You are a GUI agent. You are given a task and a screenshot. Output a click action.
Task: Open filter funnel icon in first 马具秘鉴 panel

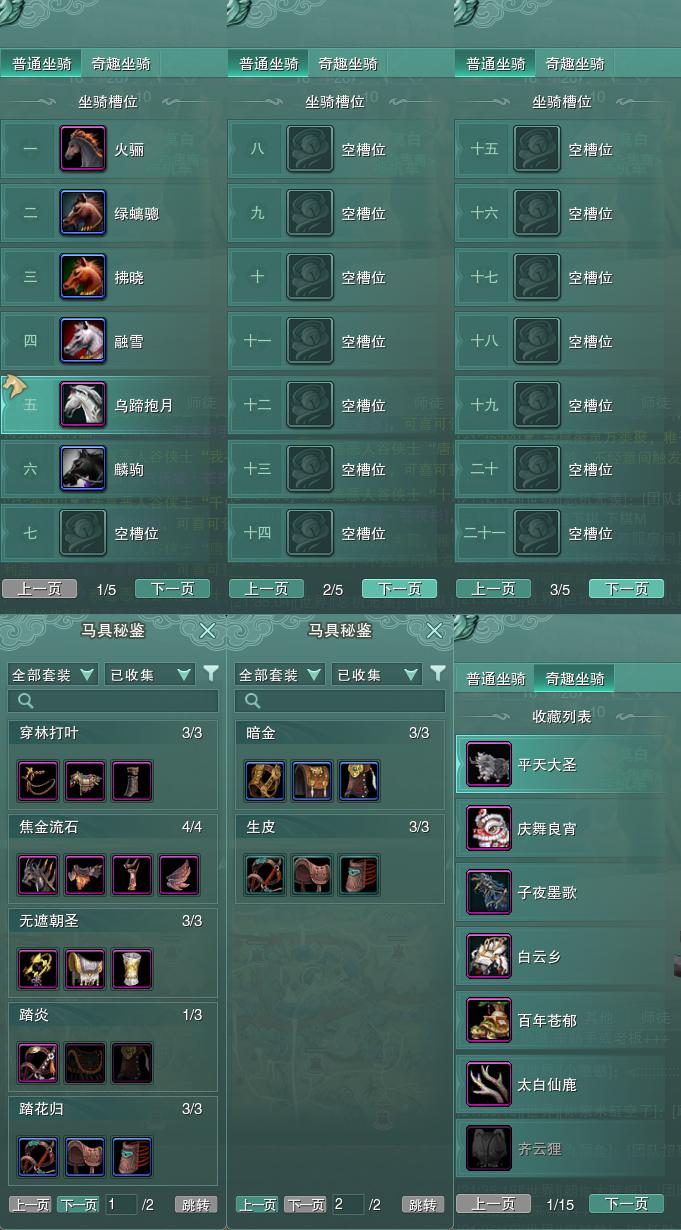coord(211,674)
